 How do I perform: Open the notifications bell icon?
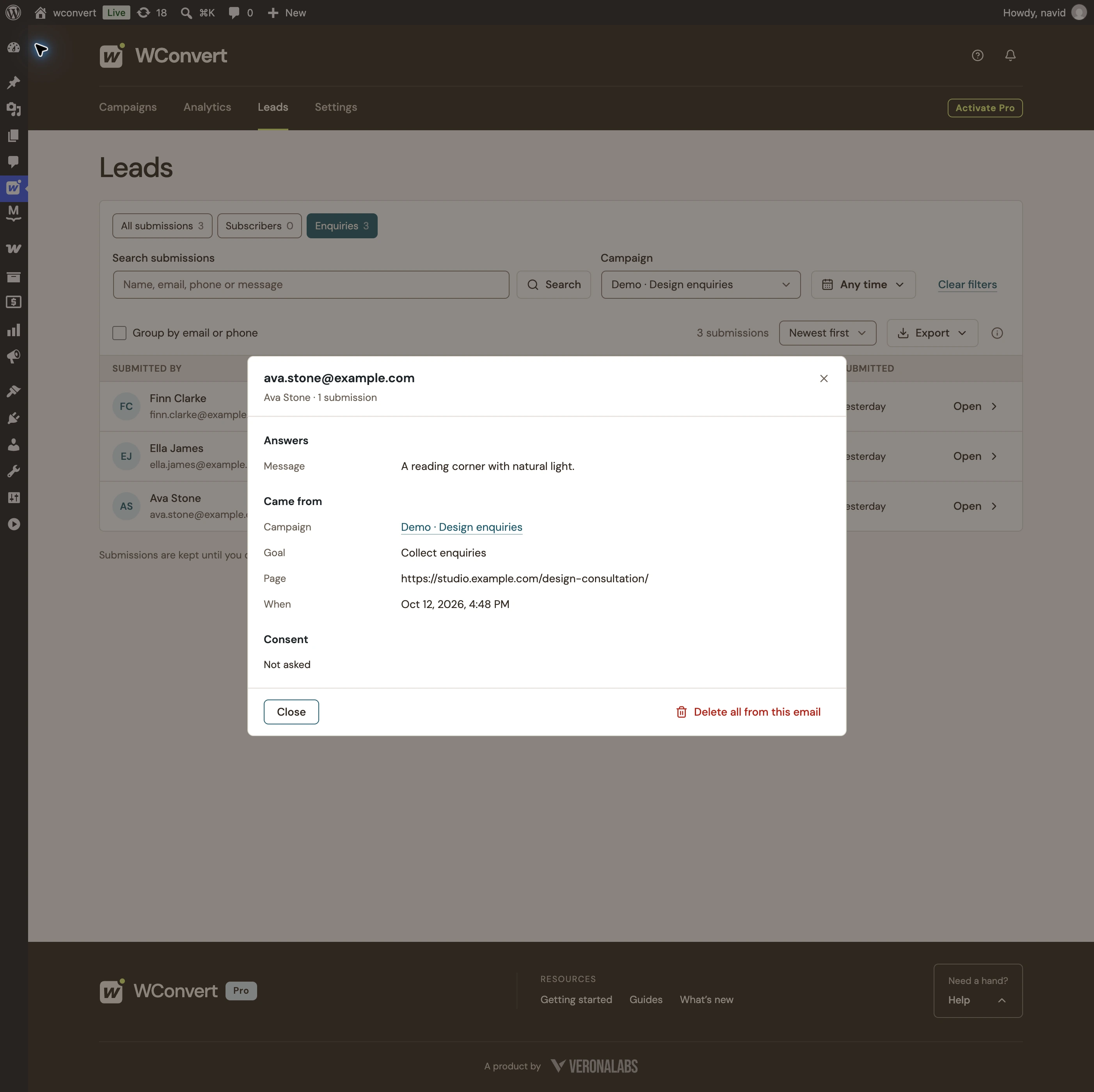click(1010, 55)
